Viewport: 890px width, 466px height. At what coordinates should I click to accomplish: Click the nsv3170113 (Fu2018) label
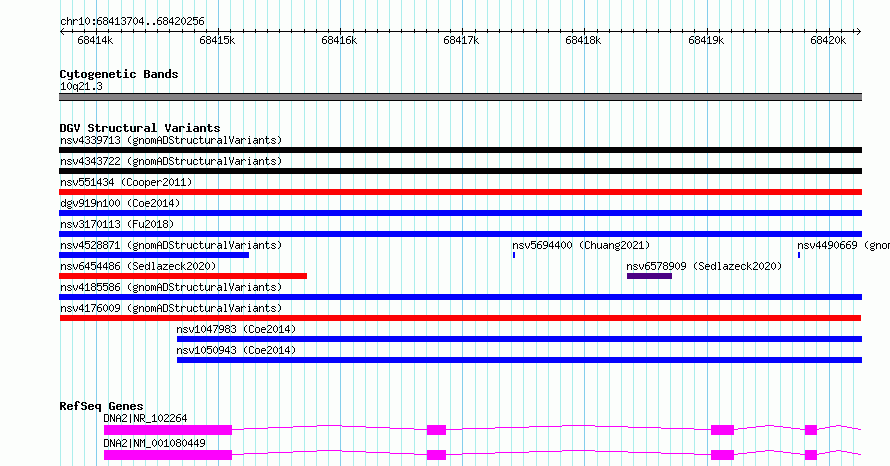click(x=117, y=224)
